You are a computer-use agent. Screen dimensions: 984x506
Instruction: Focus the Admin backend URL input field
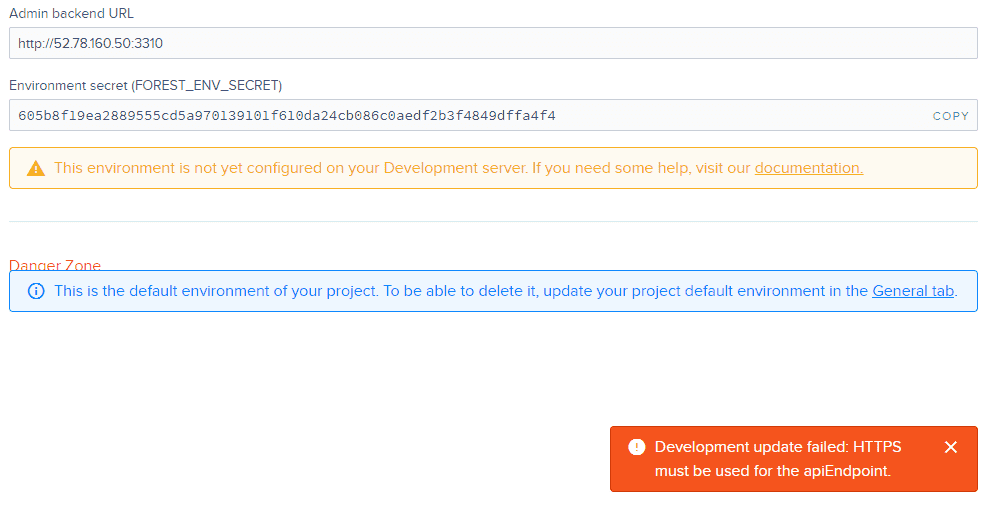click(x=493, y=43)
